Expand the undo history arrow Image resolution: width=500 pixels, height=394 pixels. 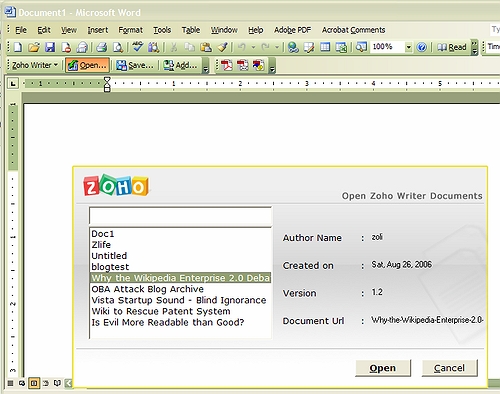point(253,47)
